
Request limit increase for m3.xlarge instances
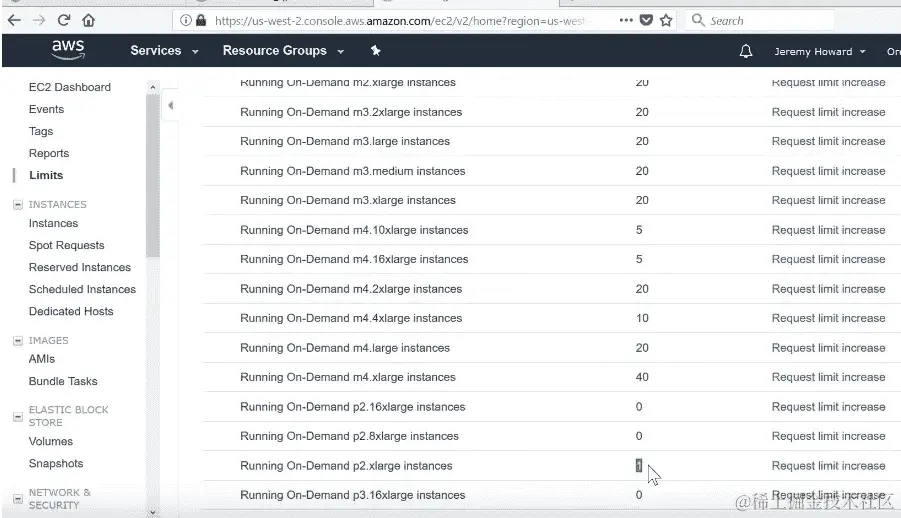(828, 201)
